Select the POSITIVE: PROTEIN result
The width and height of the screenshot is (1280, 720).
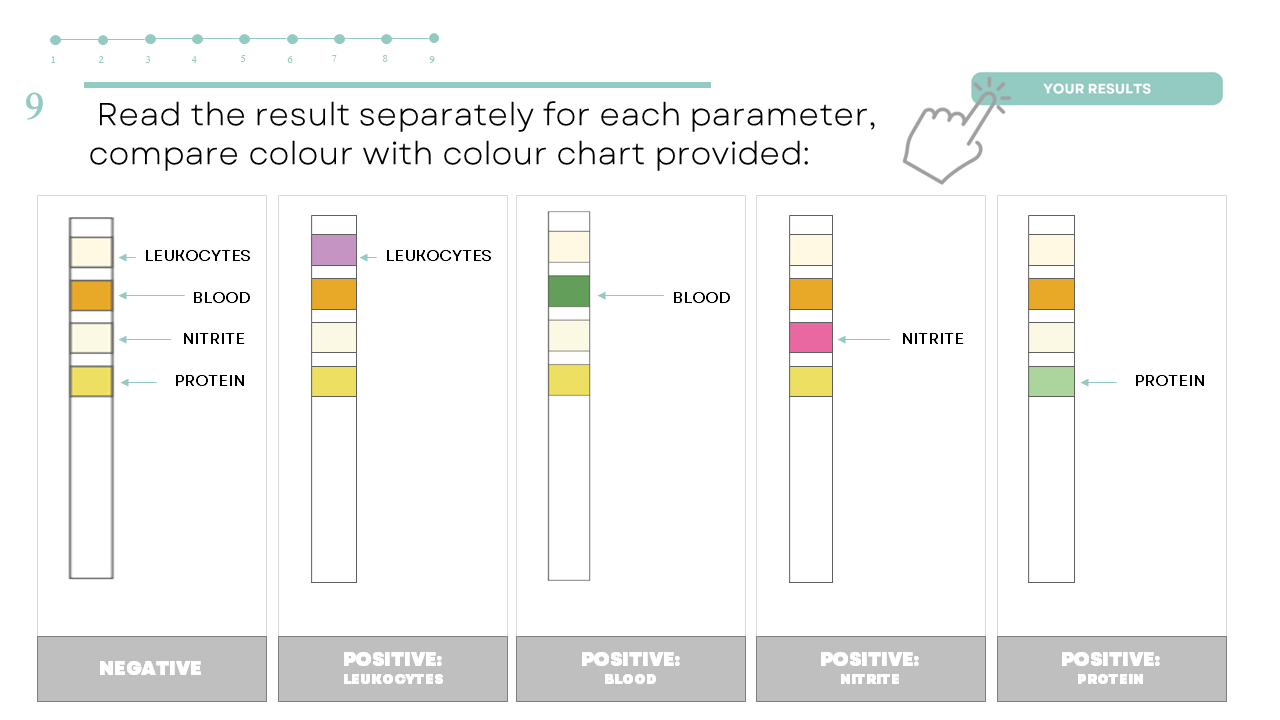1110,668
